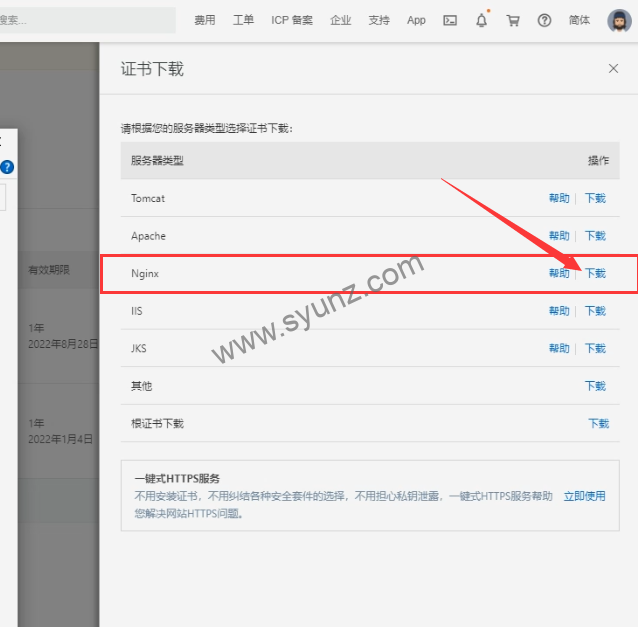Click the 操作 column header
Viewport: 638px width, 627px height.
pyautogui.click(x=599, y=160)
